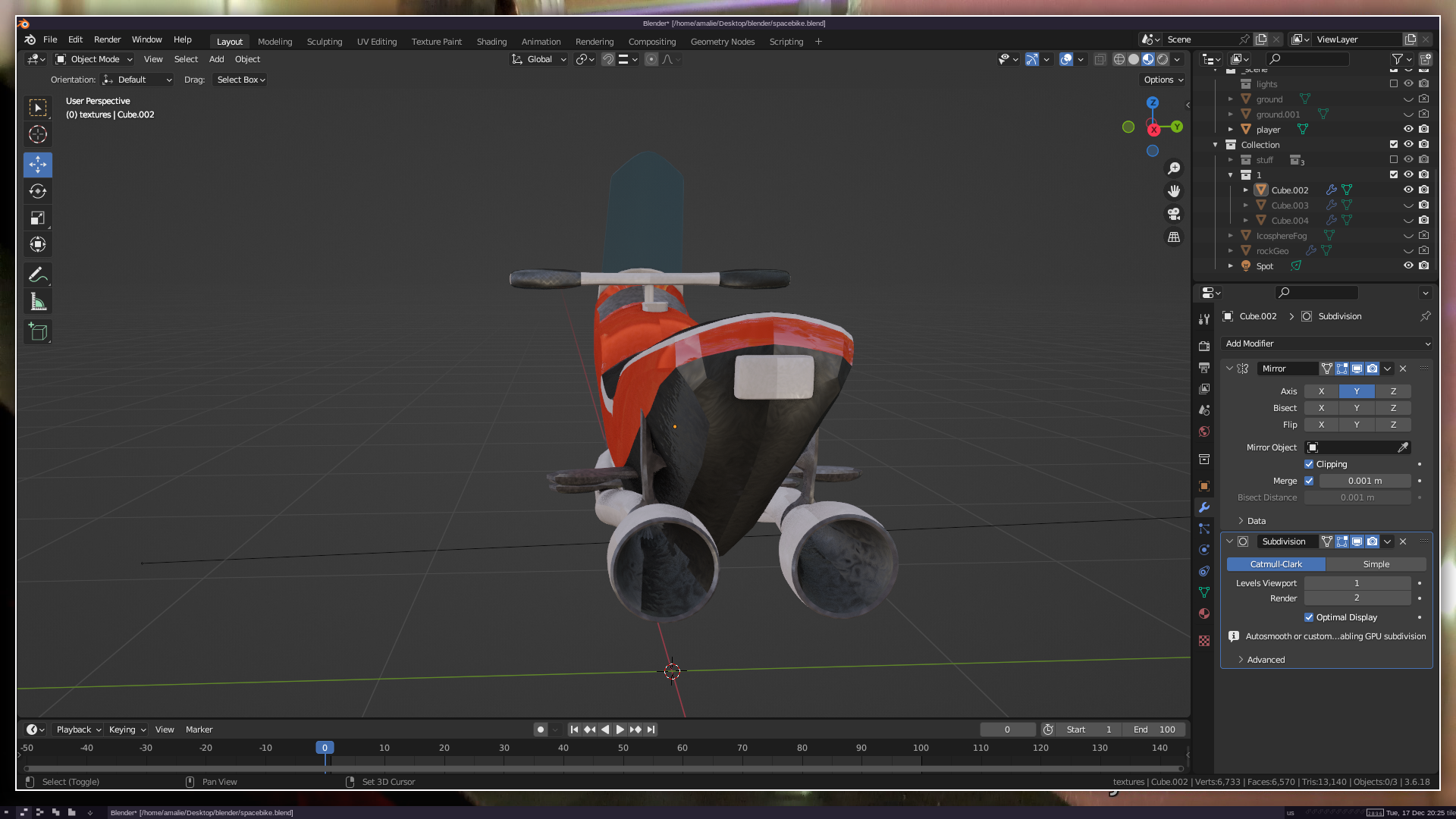Screen dimensions: 1456x819
Task: Activate the Measure tool
Action: [38, 302]
